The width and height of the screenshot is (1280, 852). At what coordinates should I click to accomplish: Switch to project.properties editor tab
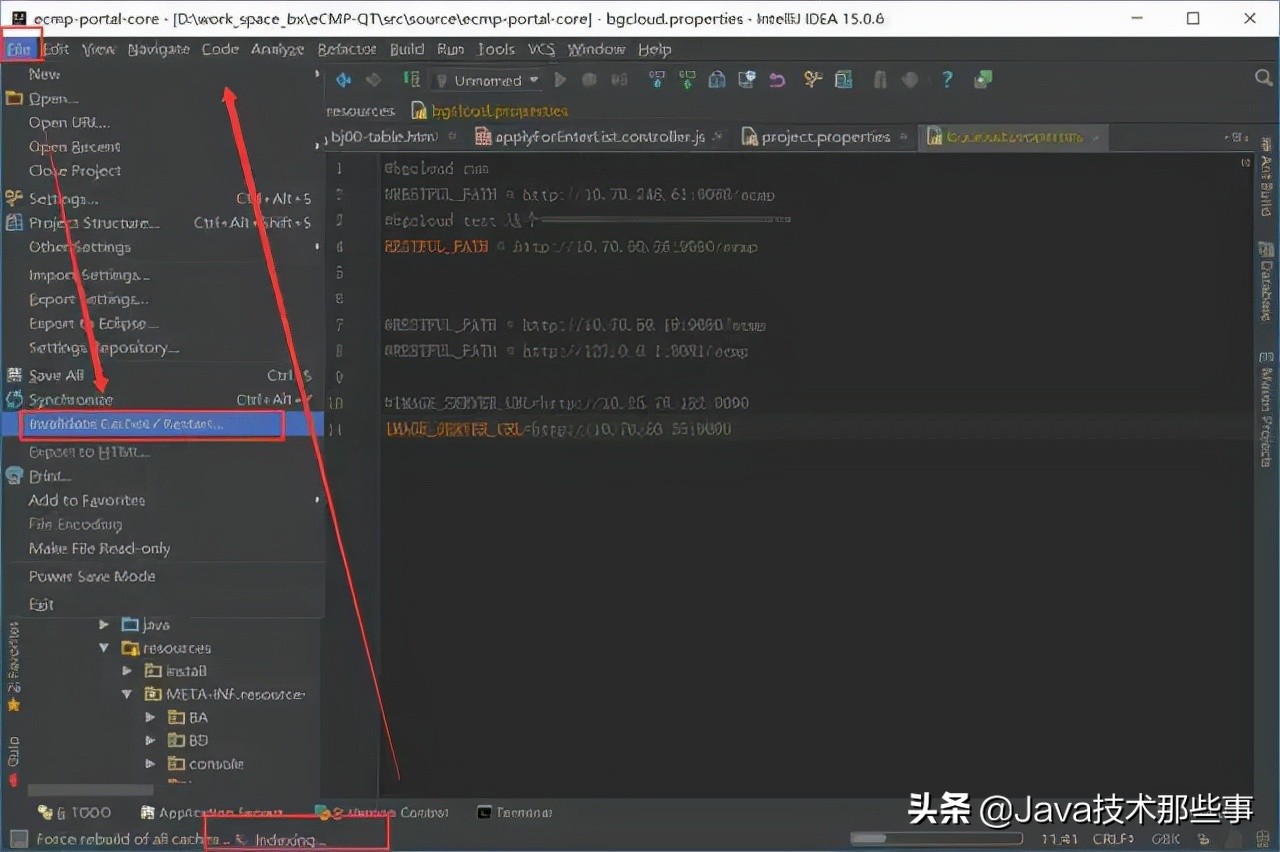coord(825,137)
